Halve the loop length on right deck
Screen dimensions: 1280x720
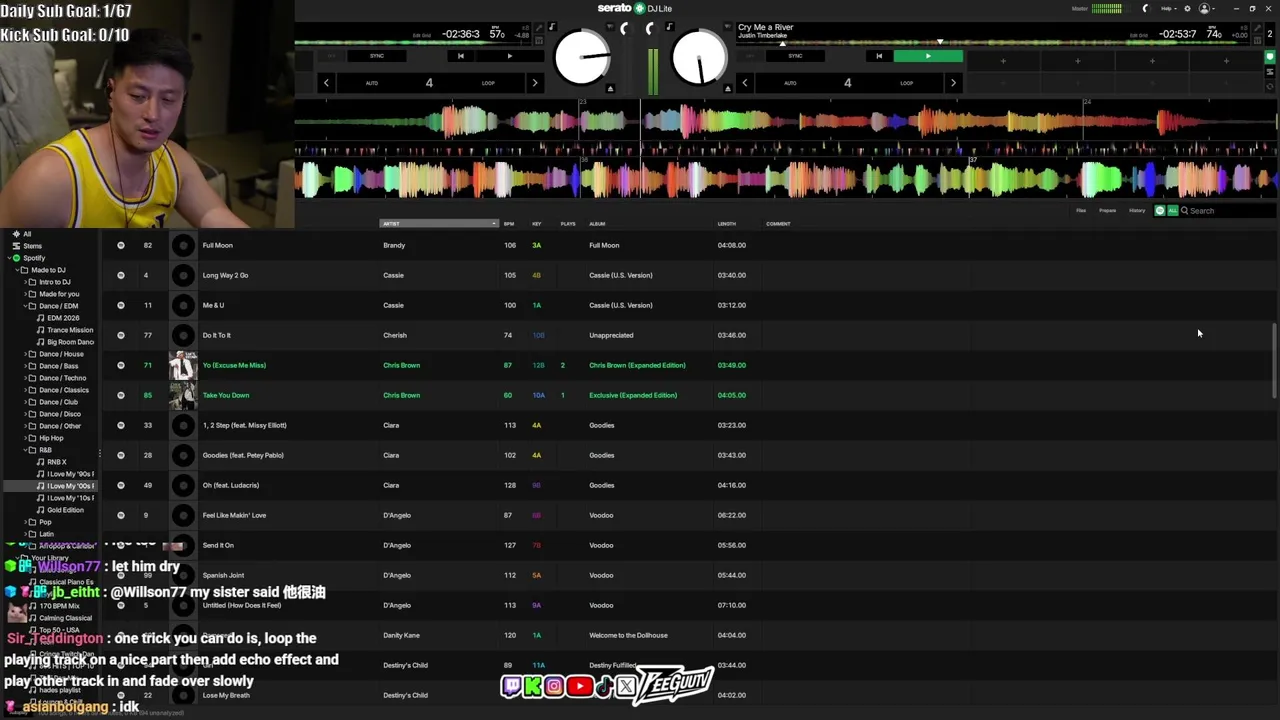[744, 83]
